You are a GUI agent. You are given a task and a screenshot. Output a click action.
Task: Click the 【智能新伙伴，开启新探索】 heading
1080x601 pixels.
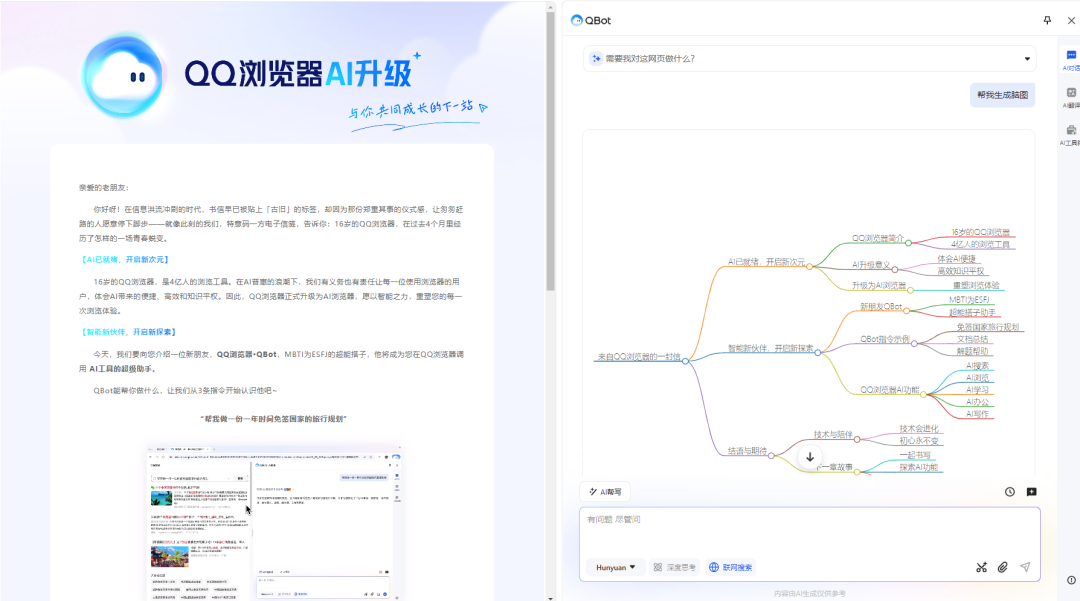pyautogui.click(x=129, y=332)
